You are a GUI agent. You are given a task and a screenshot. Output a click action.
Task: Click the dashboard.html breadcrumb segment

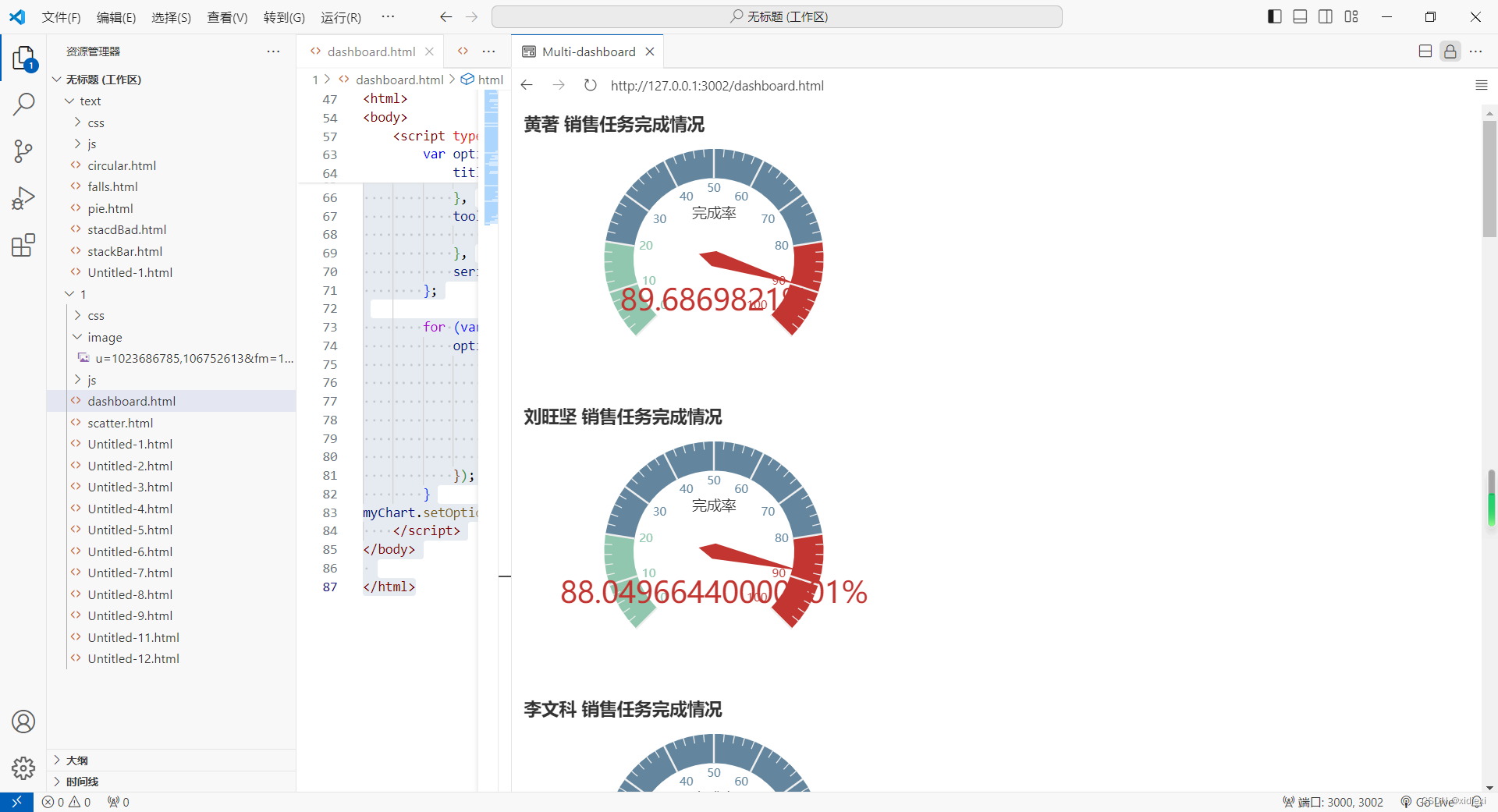tap(399, 80)
